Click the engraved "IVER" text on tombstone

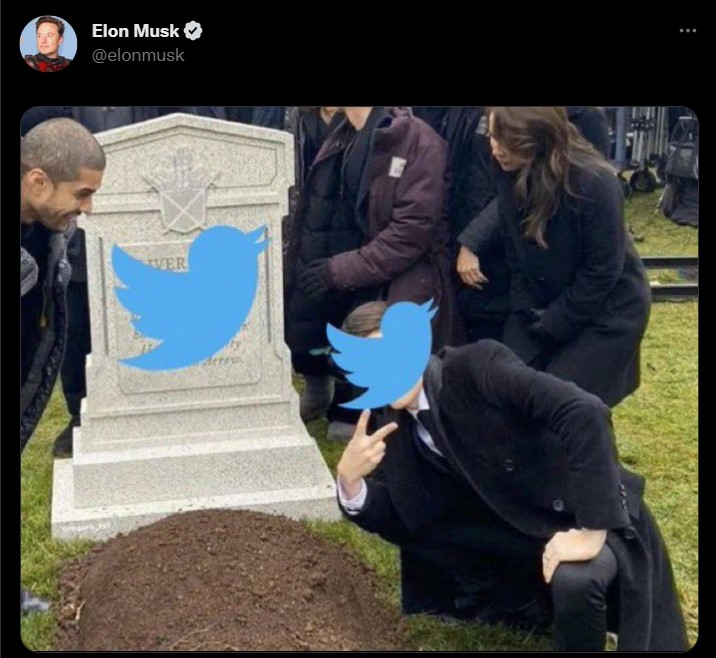coord(169,263)
